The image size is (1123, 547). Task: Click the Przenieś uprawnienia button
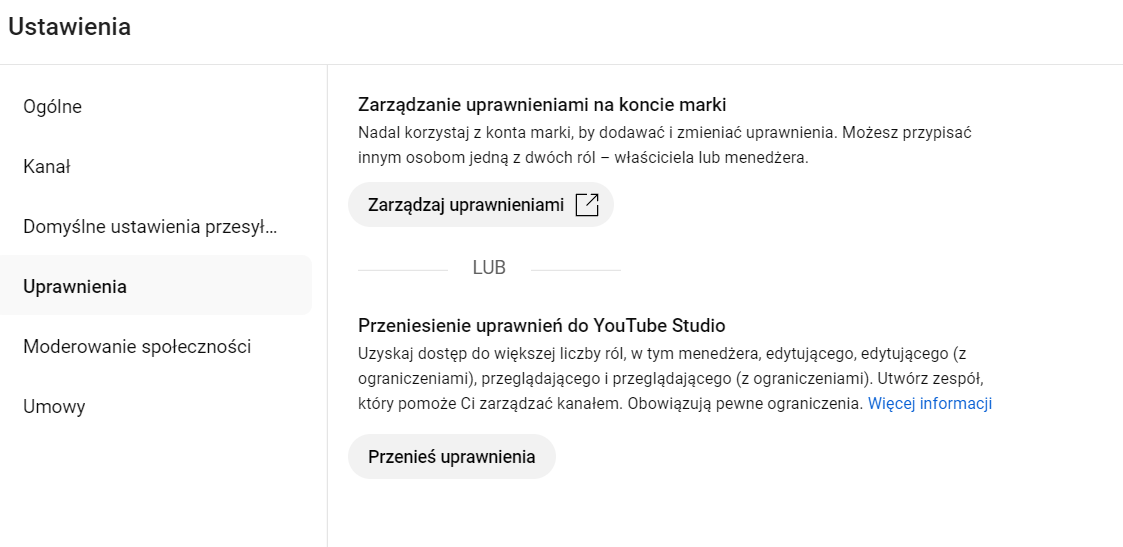(452, 457)
